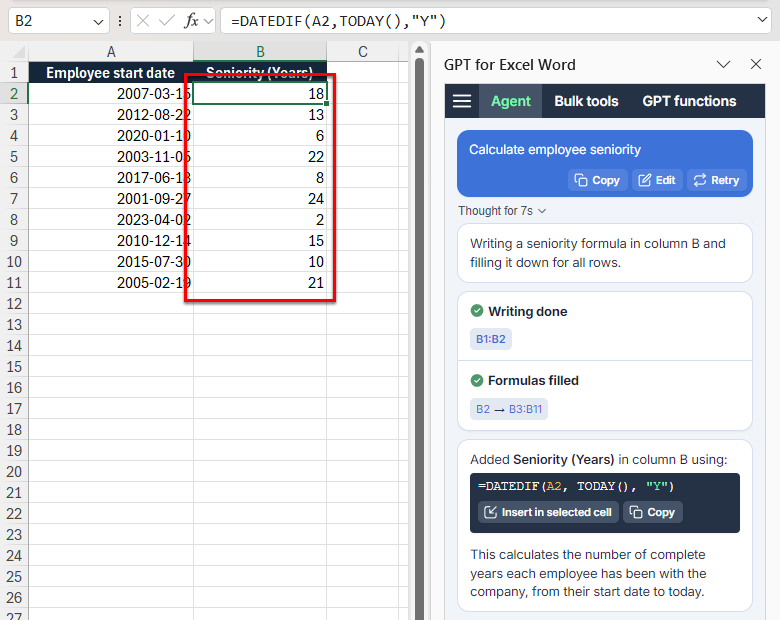Screen dimensions: 780x620
Task: Open the GPT functions tab
Action: pos(689,101)
